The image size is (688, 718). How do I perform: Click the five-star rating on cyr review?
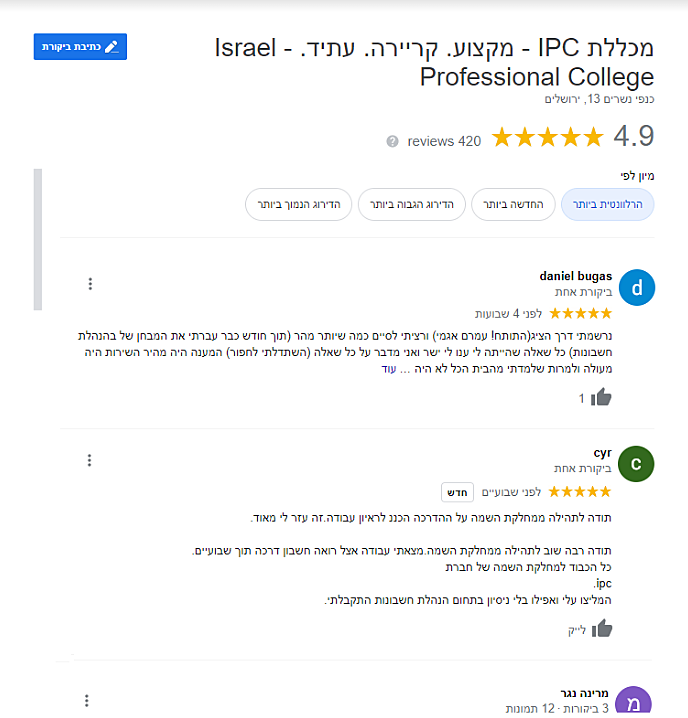pos(580,492)
